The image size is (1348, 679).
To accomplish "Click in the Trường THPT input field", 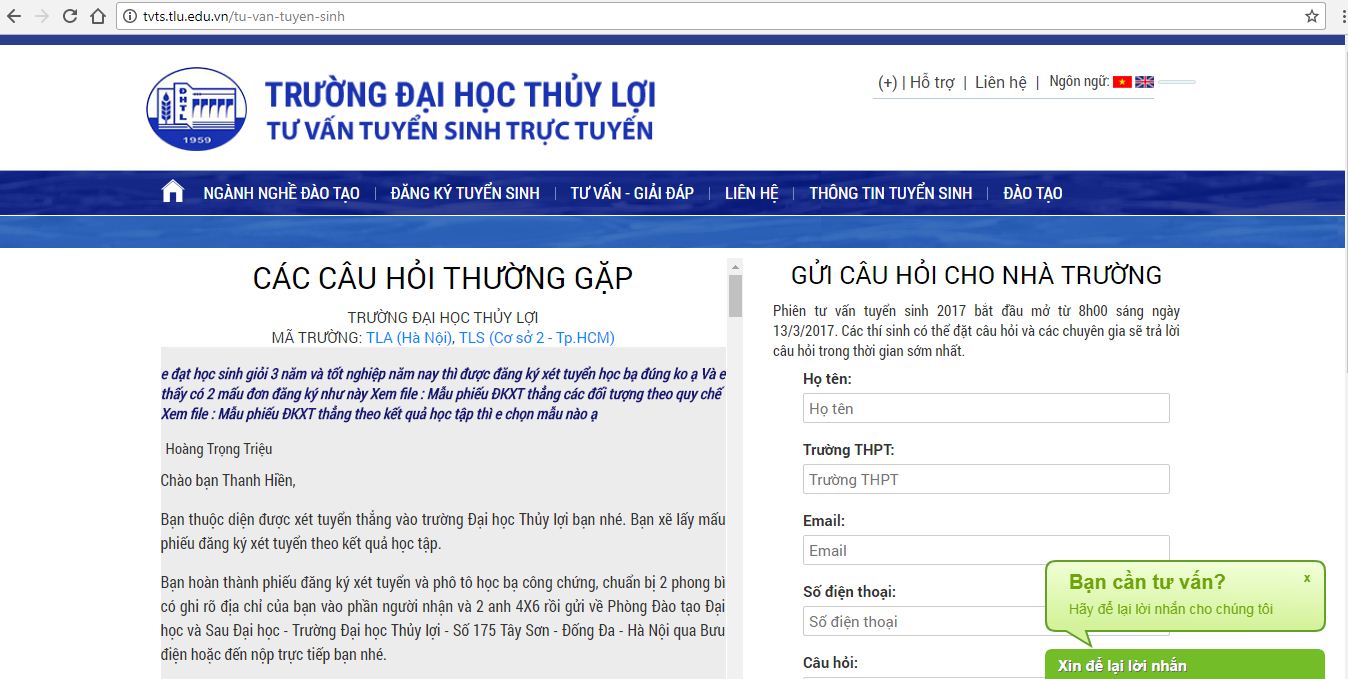I will pos(985,479).
